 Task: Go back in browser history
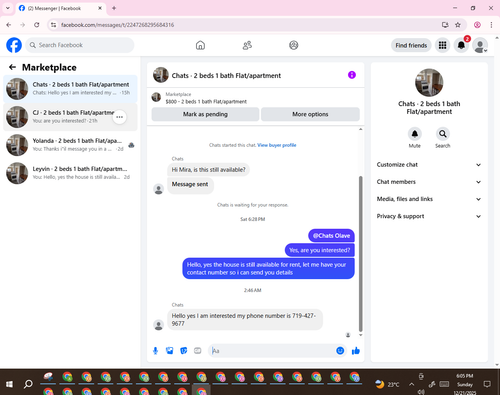9,25
